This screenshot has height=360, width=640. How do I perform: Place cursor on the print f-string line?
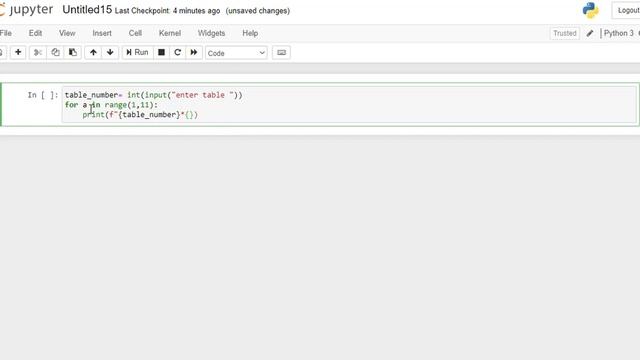[x=140, y=115]
